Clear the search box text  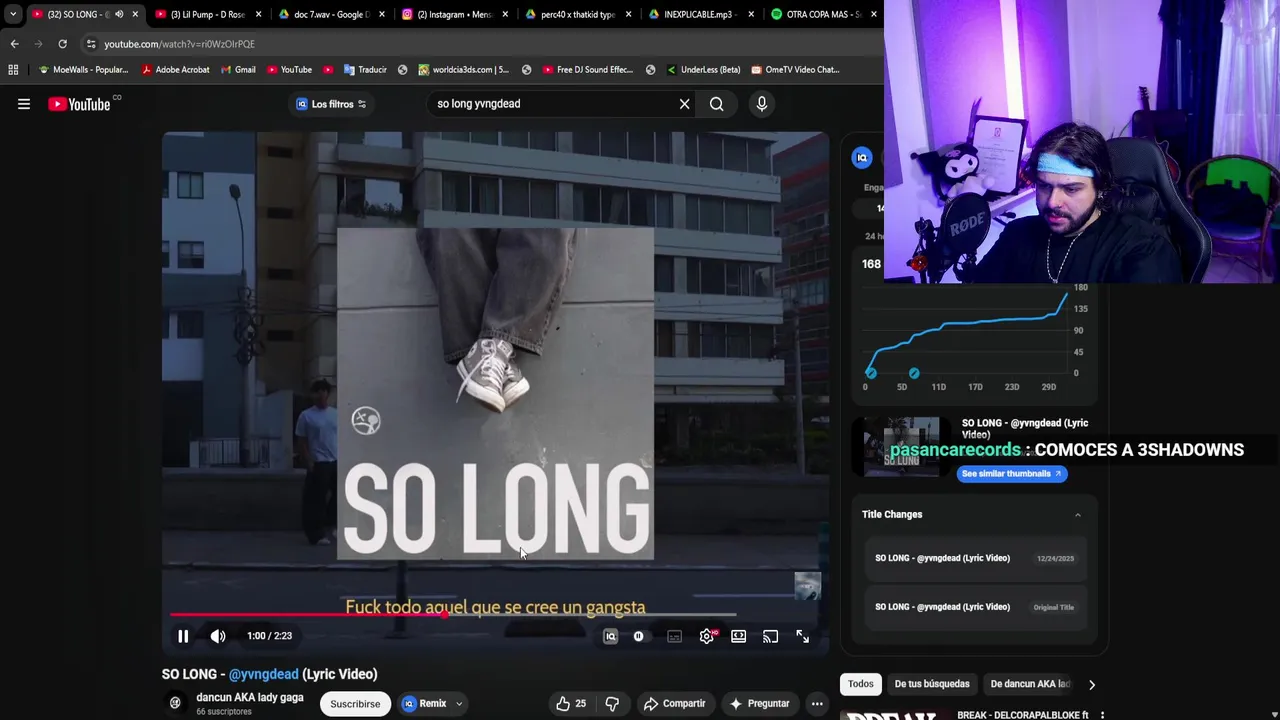[684, 104]
